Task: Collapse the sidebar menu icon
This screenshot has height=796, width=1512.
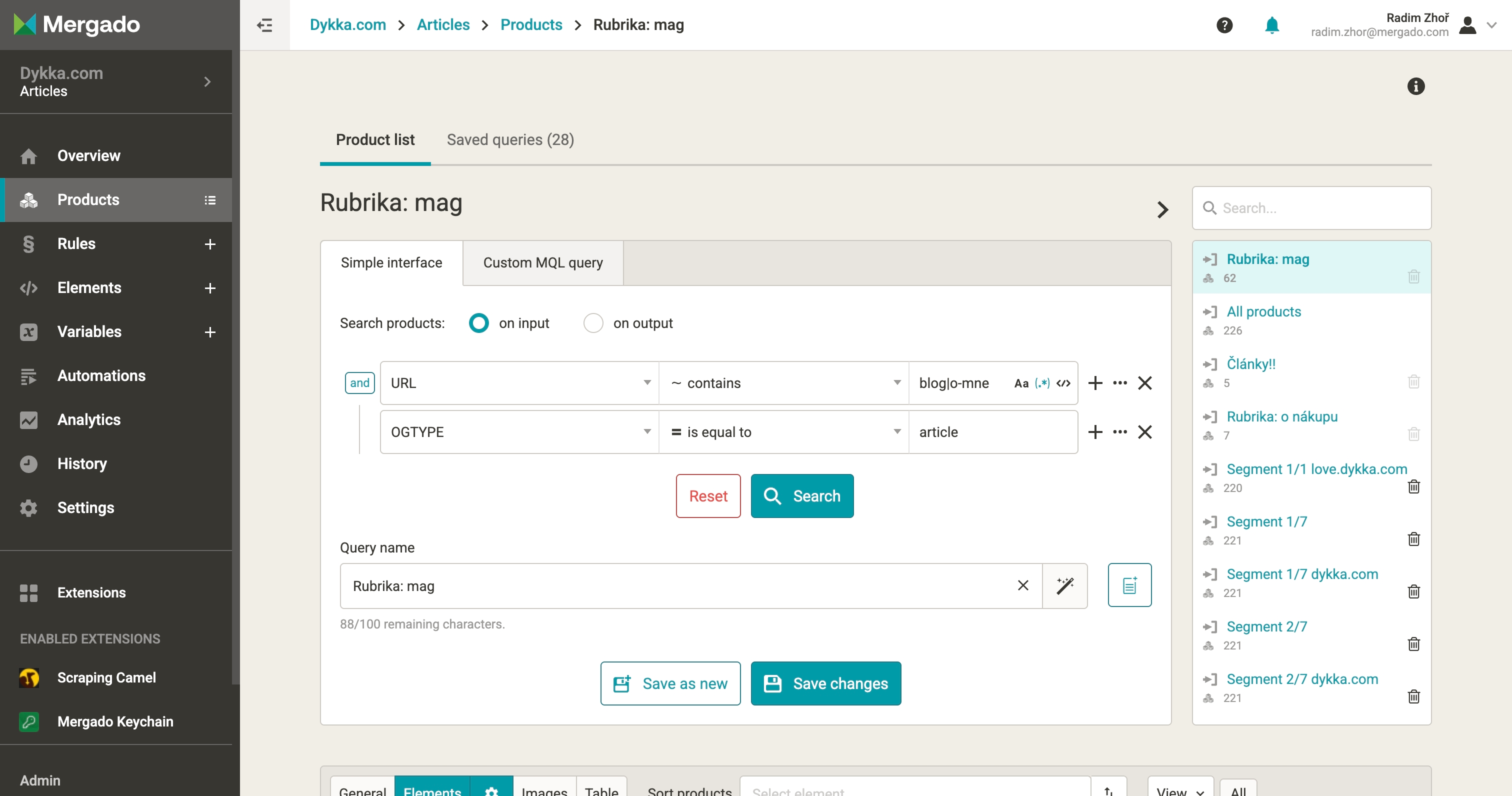Action: [x=264, y=24]
